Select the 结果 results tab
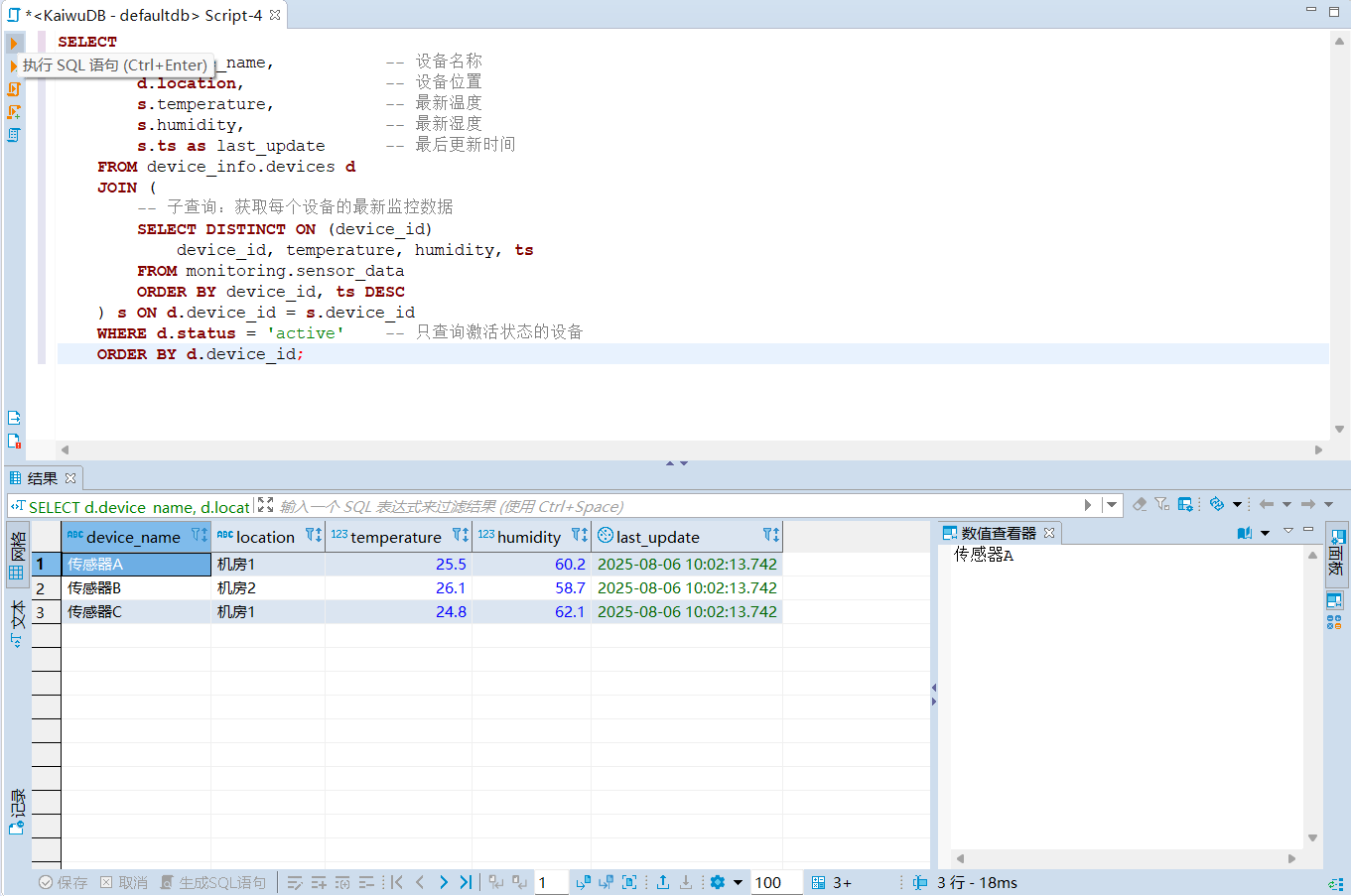Image resolution: width=1351 pixels, height=896 pixels. coord(42,478)
